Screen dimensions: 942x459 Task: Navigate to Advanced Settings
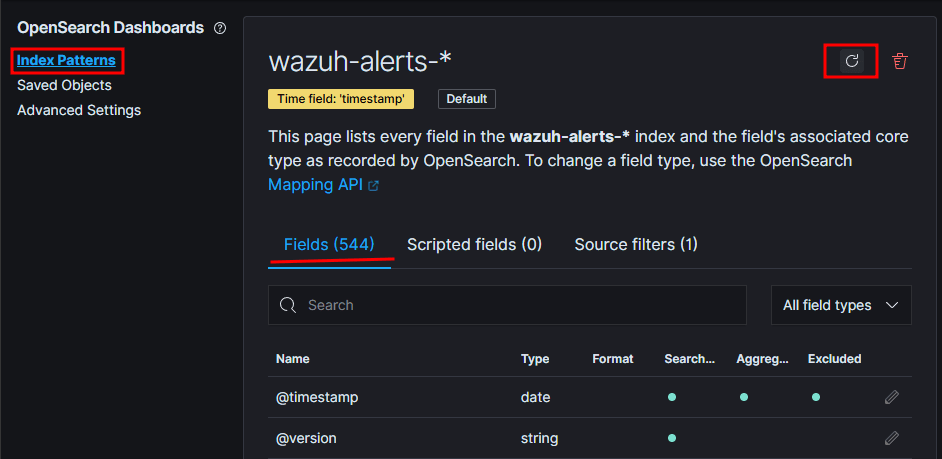pos(79,110)
